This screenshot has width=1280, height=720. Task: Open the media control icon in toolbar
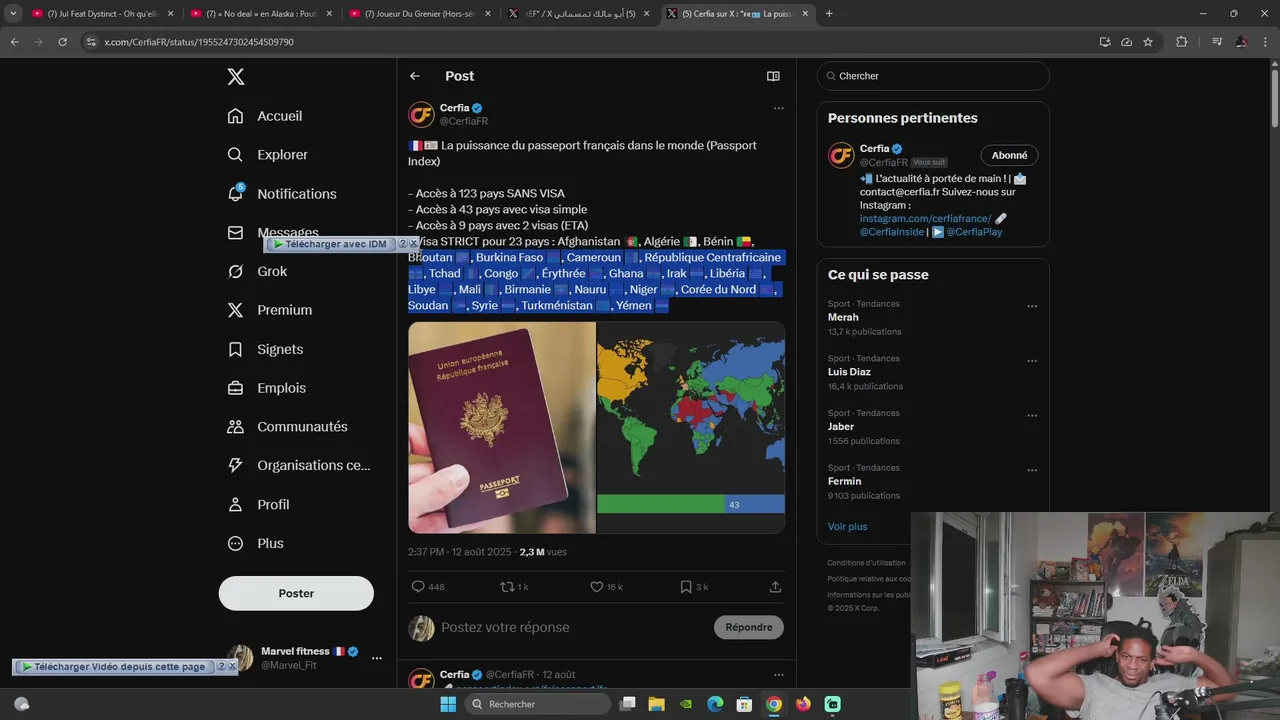[1217, 42]
